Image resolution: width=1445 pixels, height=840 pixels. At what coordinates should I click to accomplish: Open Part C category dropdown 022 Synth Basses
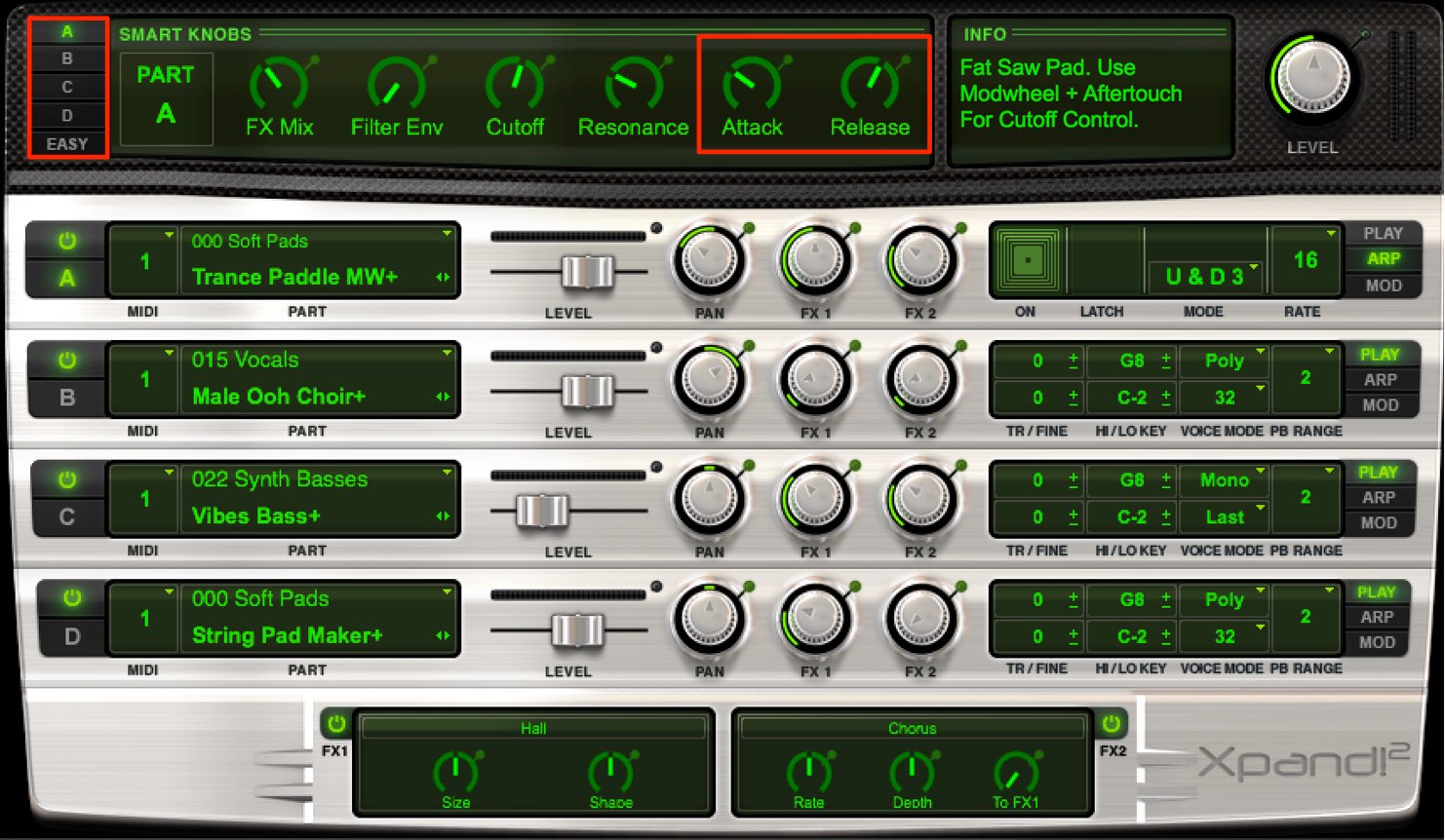click(320, 479)
